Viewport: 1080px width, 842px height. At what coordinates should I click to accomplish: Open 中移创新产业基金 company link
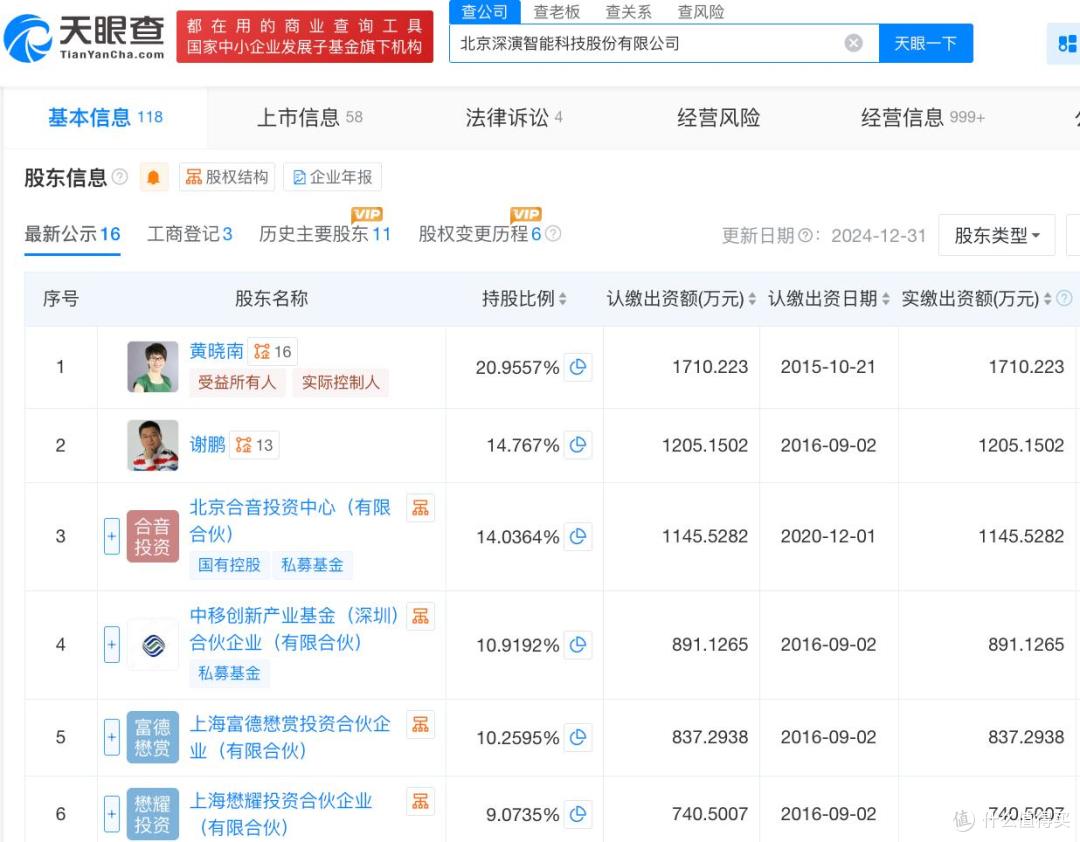294,628
